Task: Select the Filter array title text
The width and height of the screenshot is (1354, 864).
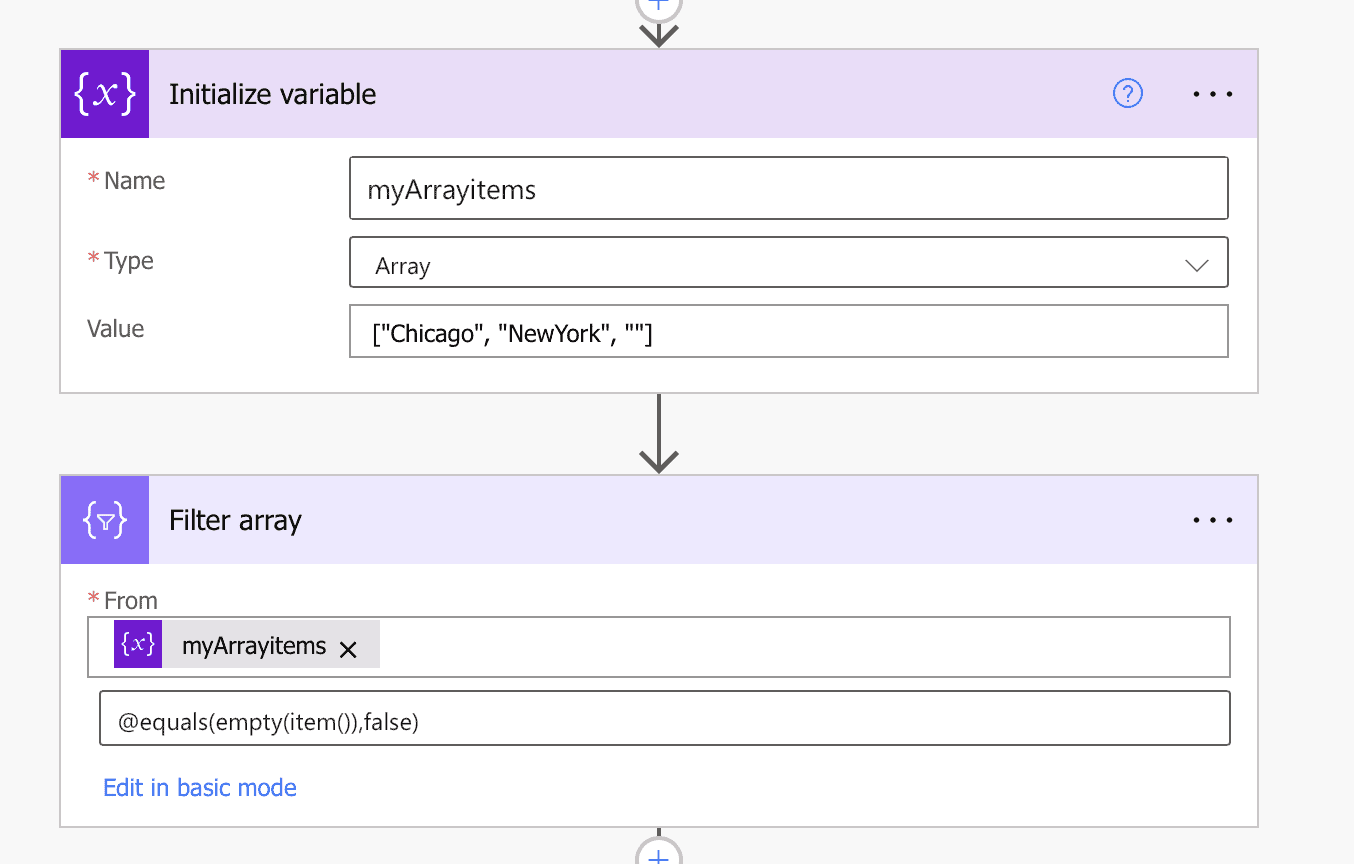Action: [x=234, y=520]
